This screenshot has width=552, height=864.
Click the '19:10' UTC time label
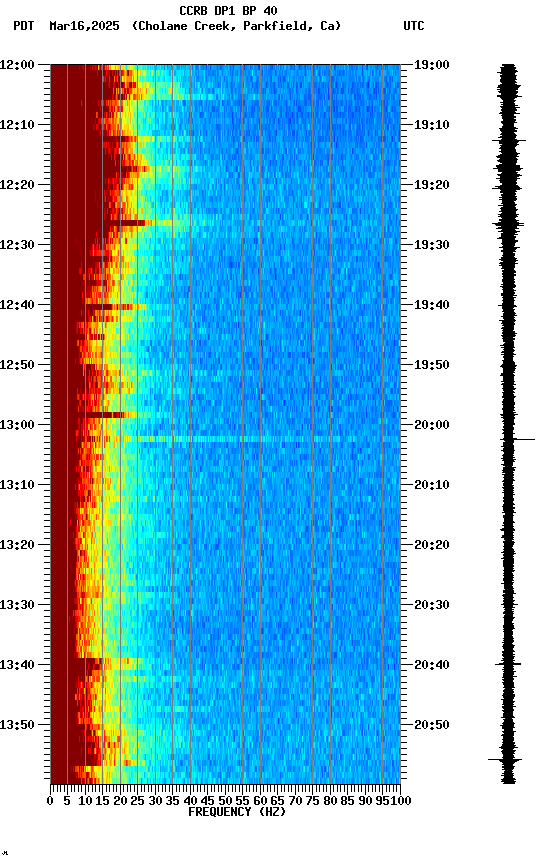432,125
